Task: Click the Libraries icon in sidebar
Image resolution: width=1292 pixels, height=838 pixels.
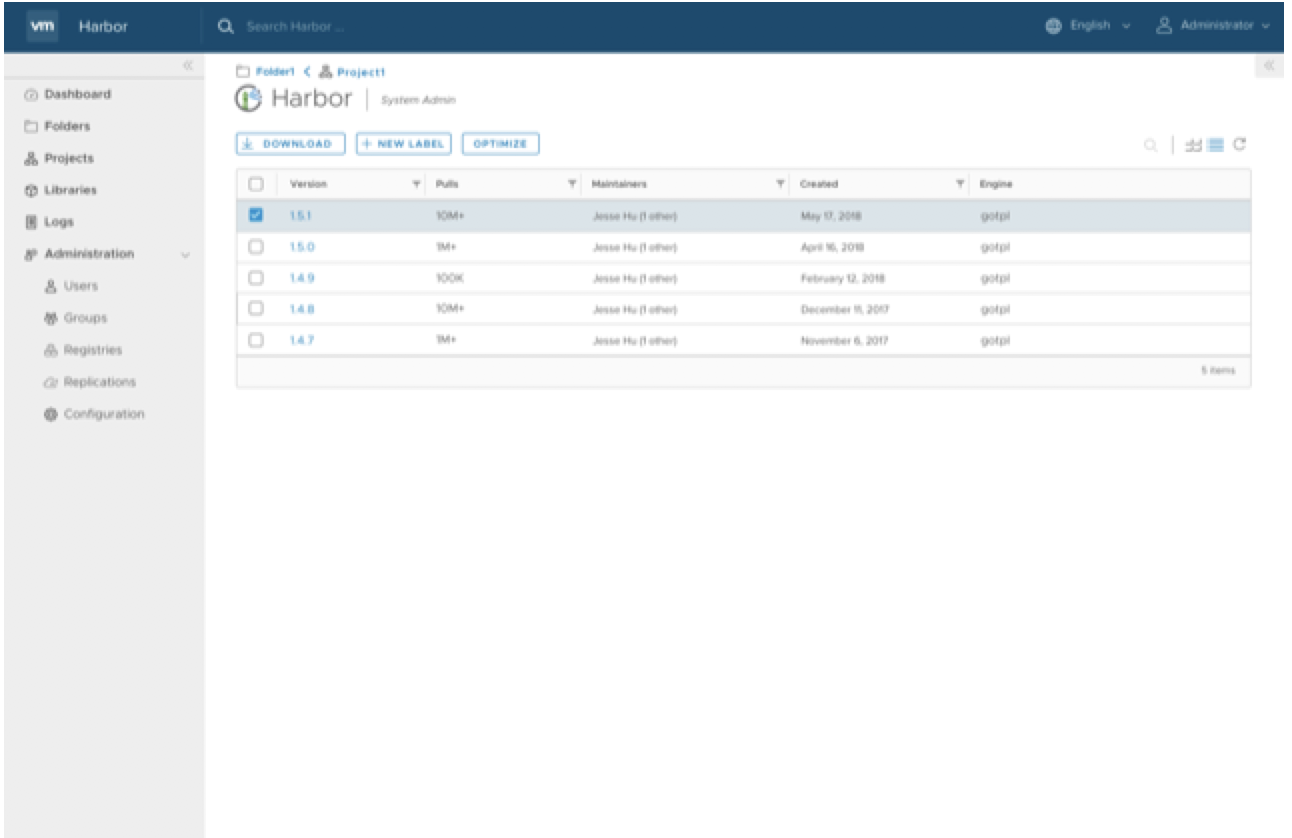Action: pos(31,191)
